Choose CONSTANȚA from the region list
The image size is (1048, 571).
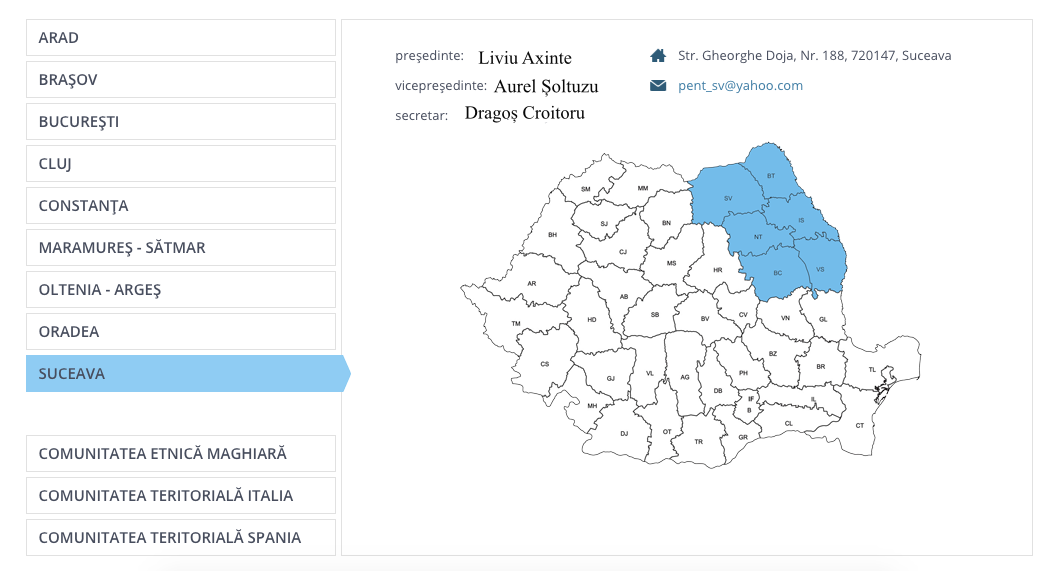tap(180, 206)
